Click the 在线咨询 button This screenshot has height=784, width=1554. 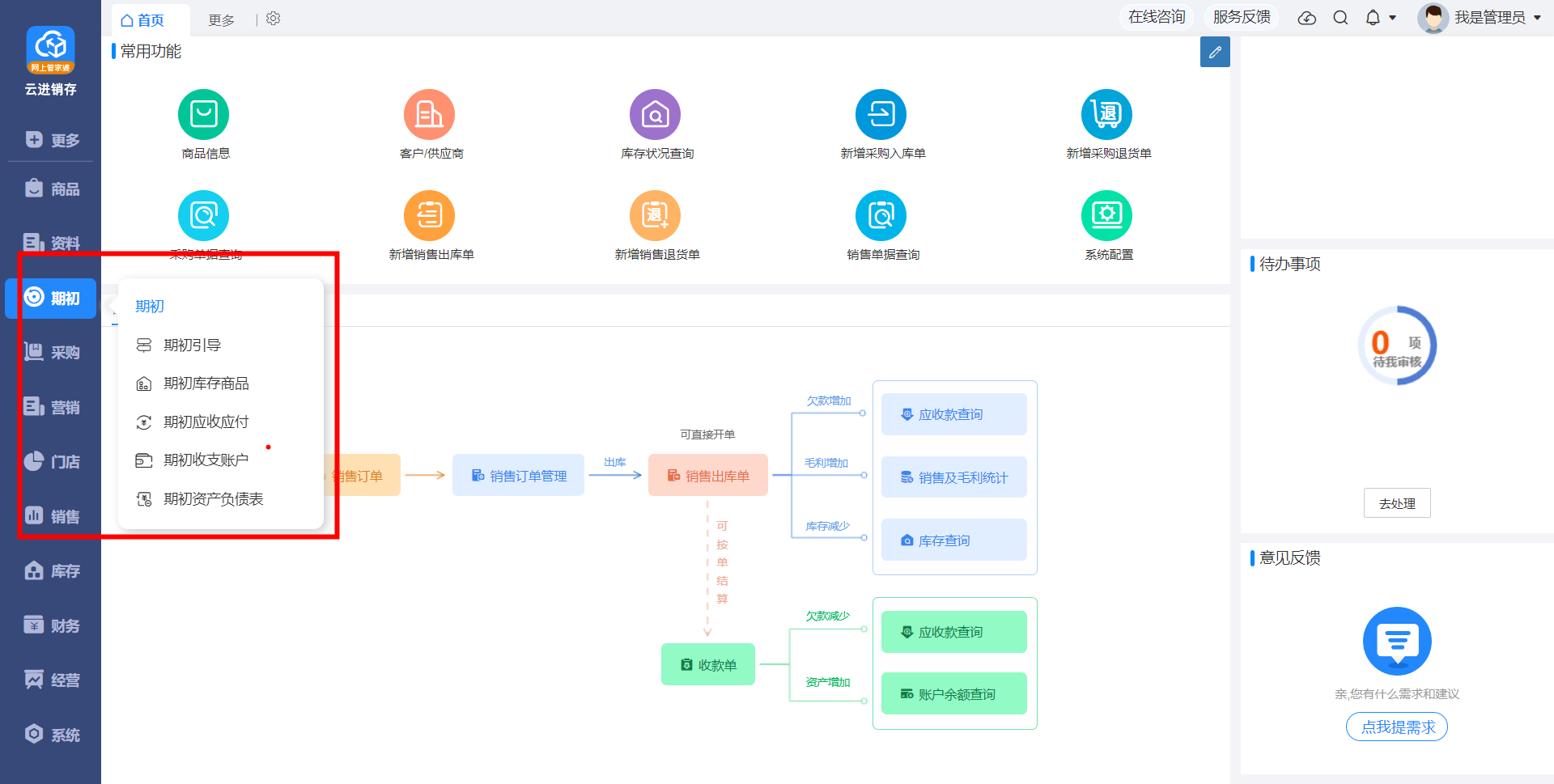[x=1157, y=17]
